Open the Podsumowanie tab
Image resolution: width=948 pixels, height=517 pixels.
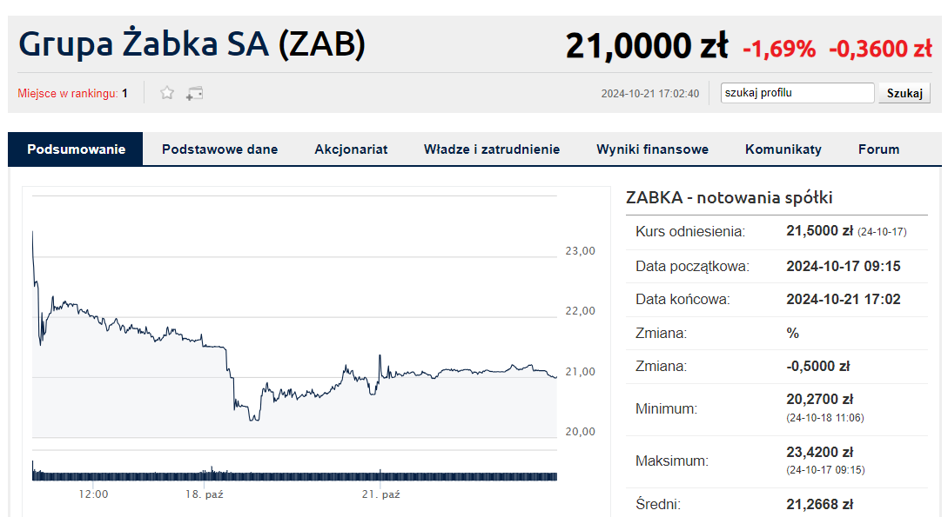[x=76, y=149]
